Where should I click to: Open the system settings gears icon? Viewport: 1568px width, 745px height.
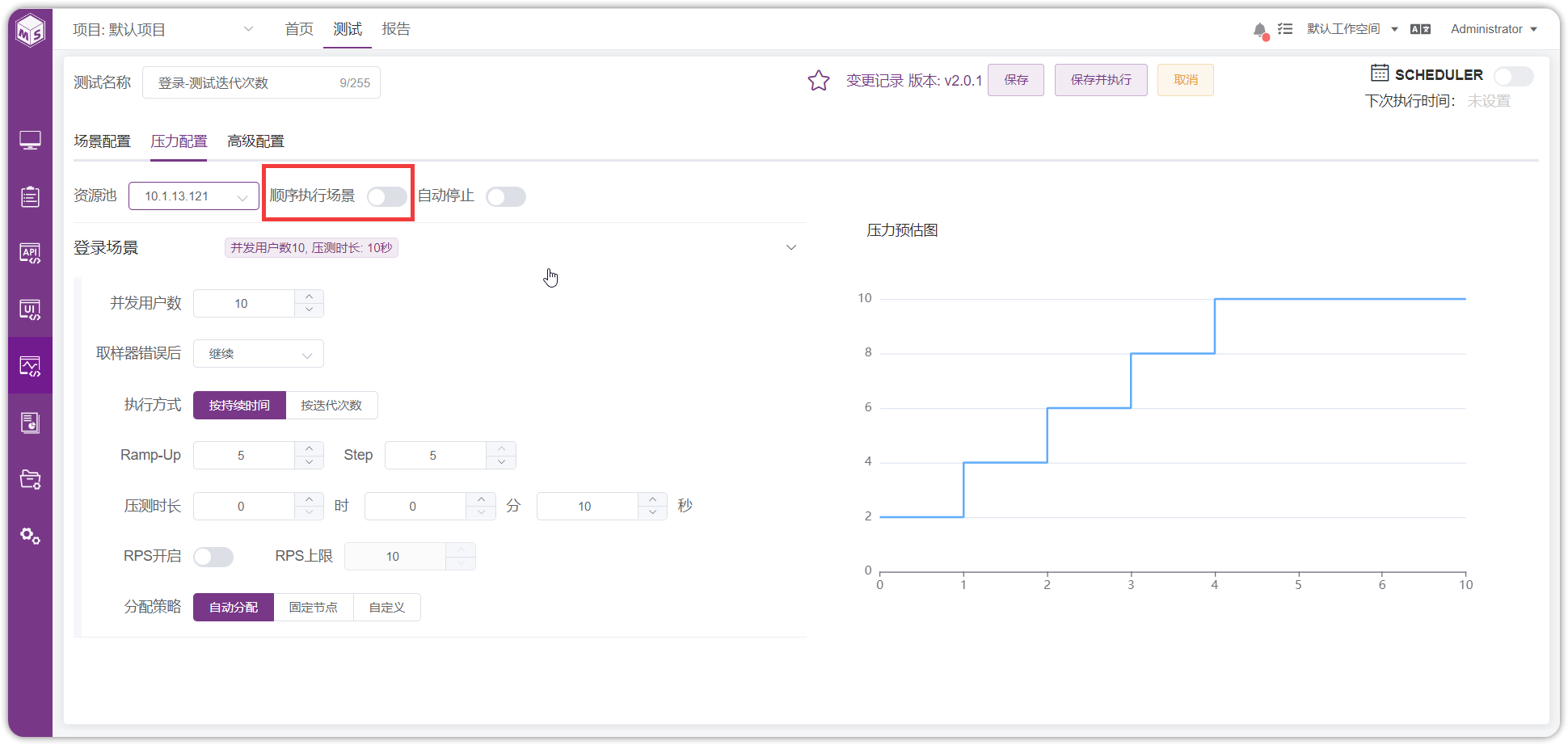tap(30, 536)
